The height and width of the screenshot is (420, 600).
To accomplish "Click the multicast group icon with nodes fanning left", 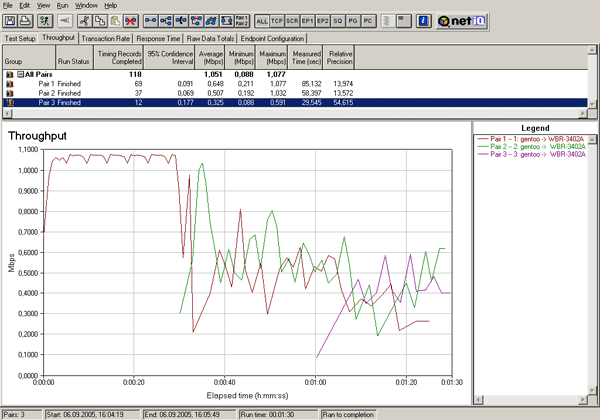I will pos(181,21).
